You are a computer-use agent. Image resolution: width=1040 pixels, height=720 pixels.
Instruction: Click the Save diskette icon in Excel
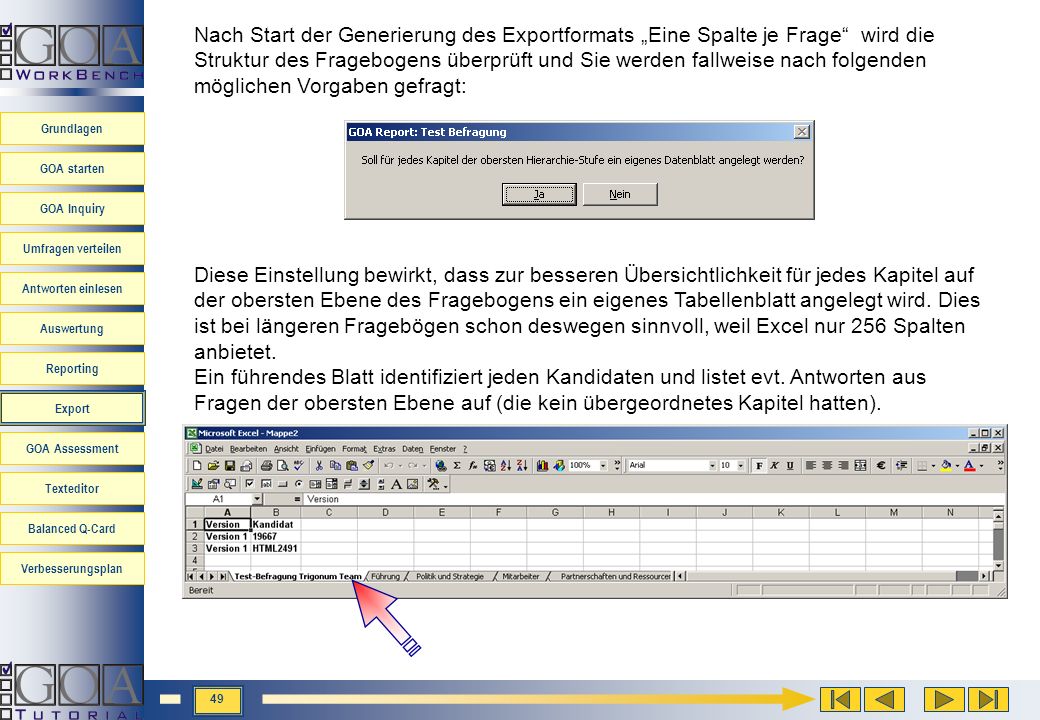click(229, 465)
